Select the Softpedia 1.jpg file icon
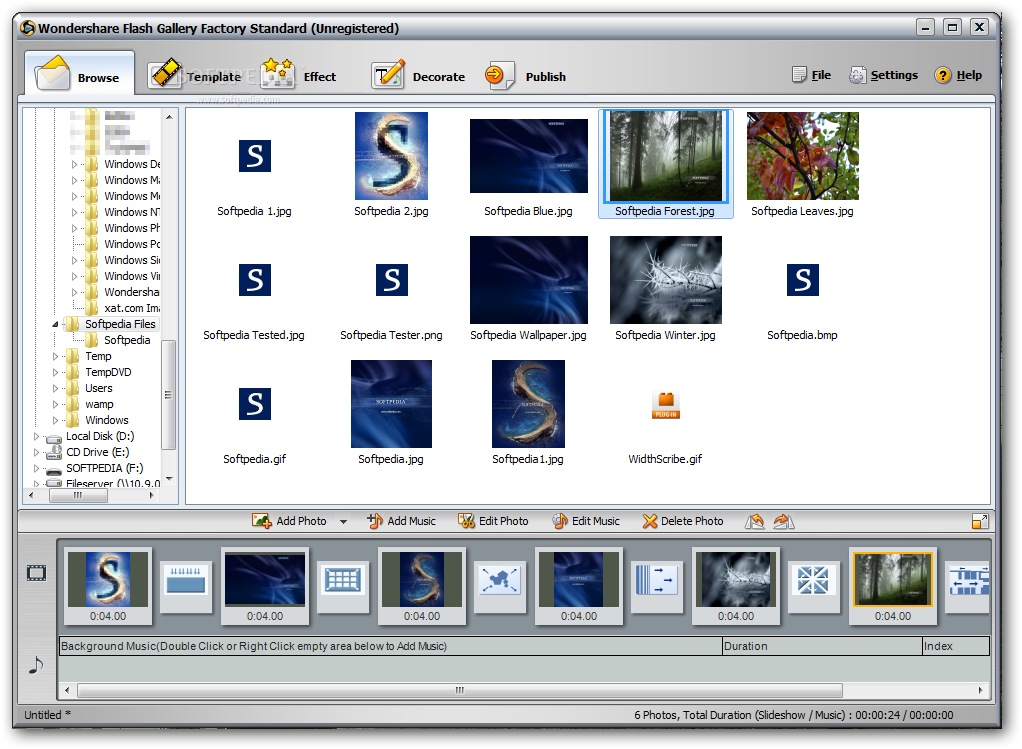The image size is (1022, 749). [x=254, y=156]
